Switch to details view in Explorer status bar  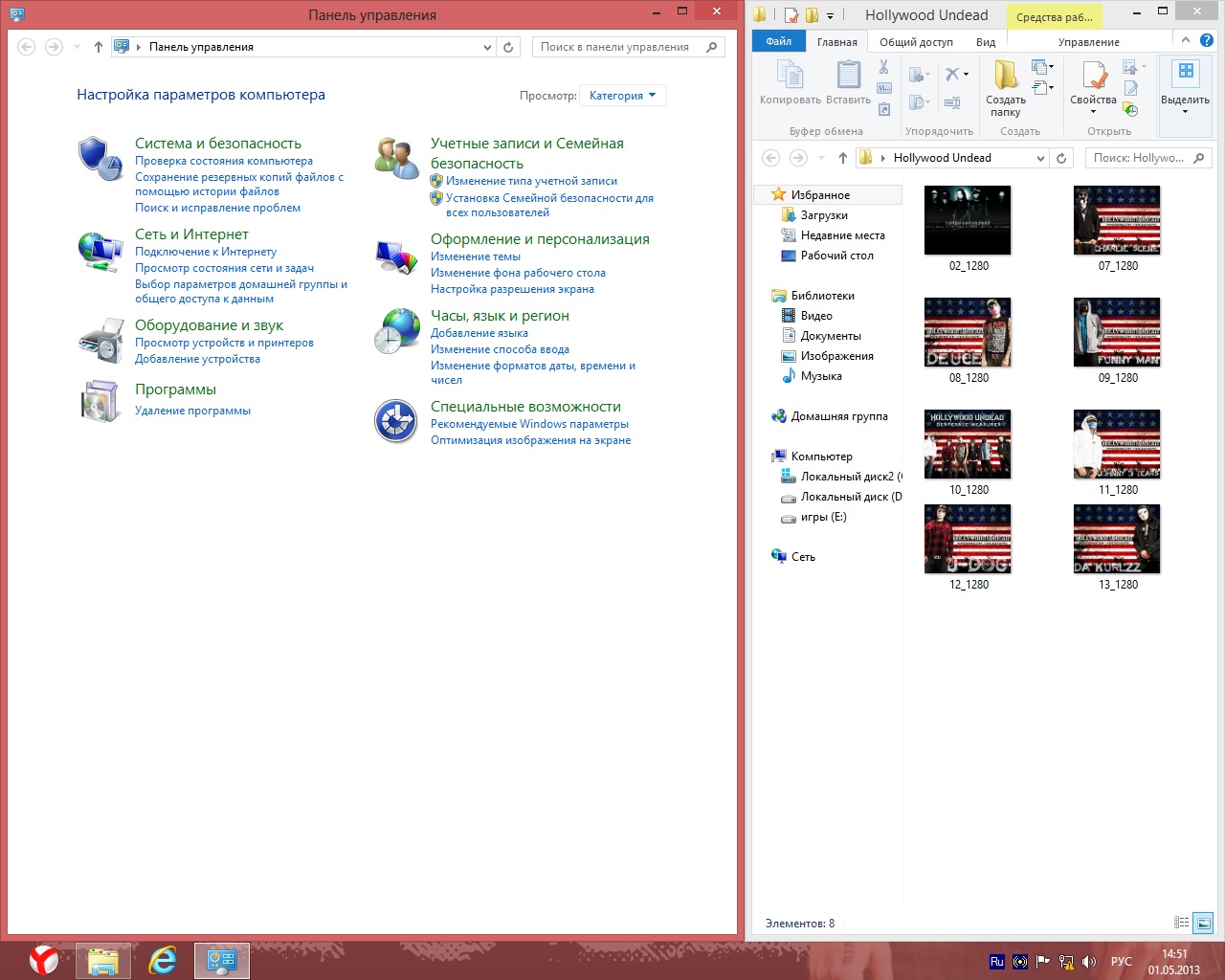(1182, 923)
